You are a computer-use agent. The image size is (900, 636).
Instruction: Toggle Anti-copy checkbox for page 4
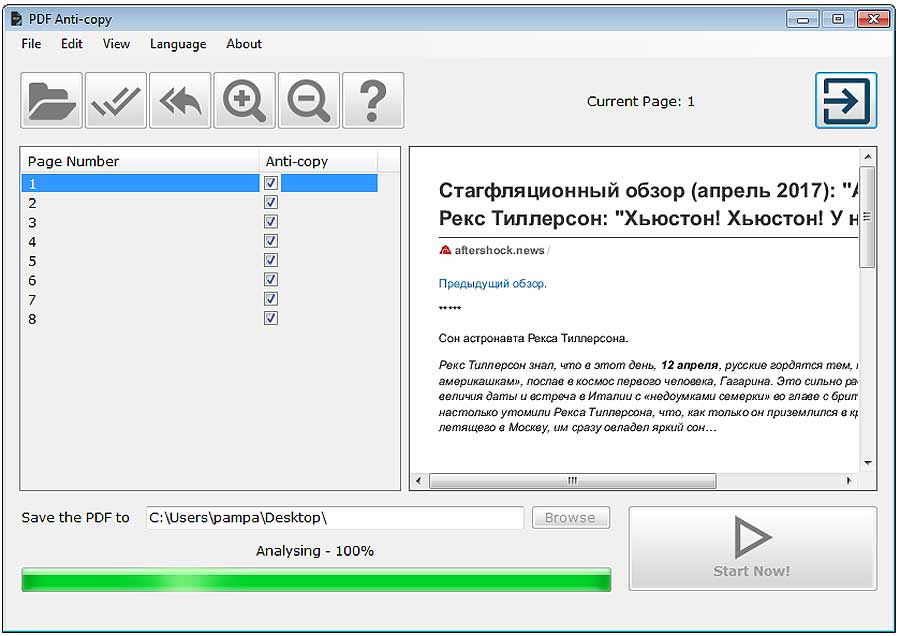[x=271, y=241]
